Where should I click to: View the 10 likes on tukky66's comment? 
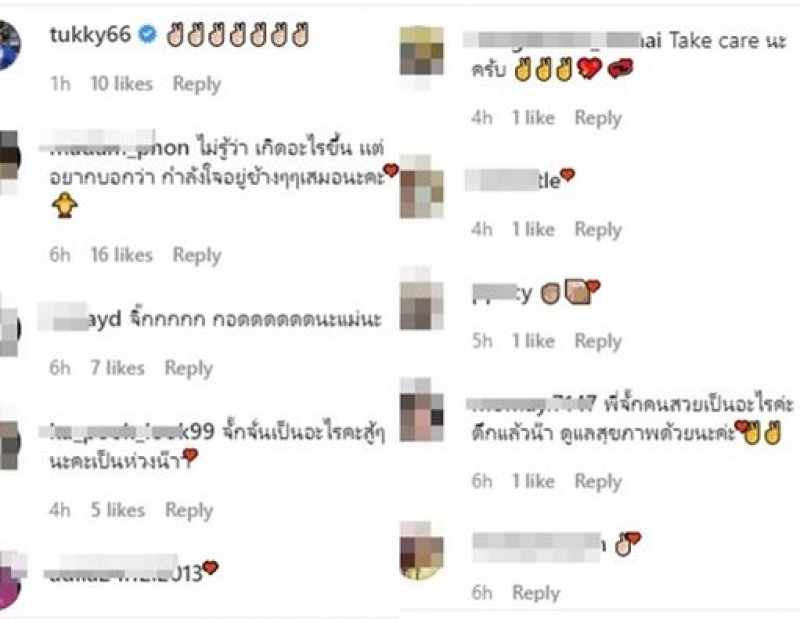pyautogui.click(x=121, y=84)
